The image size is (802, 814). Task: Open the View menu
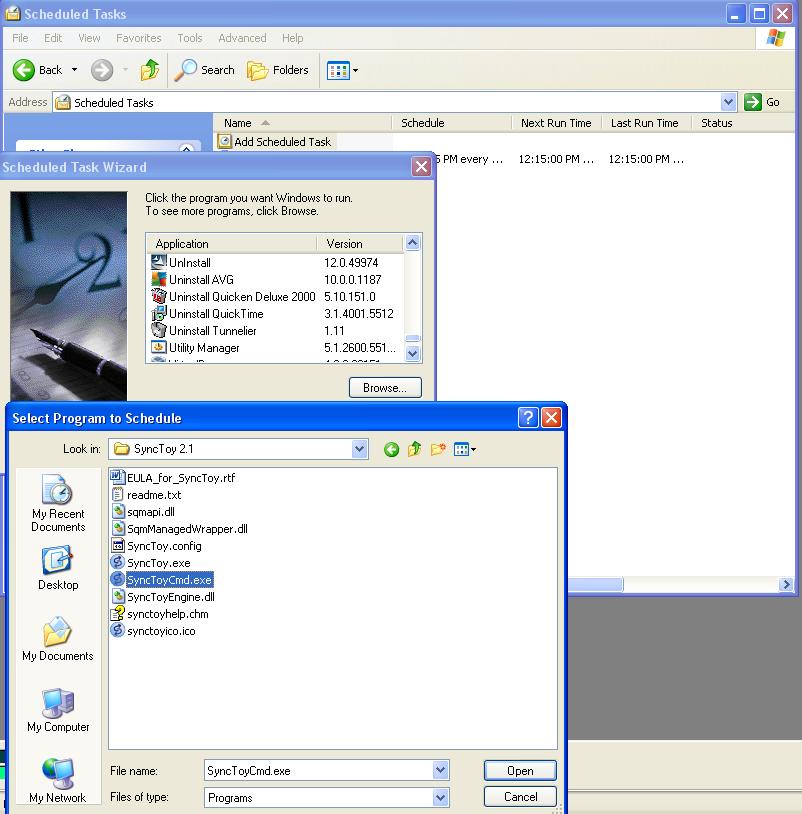[89, 38]
